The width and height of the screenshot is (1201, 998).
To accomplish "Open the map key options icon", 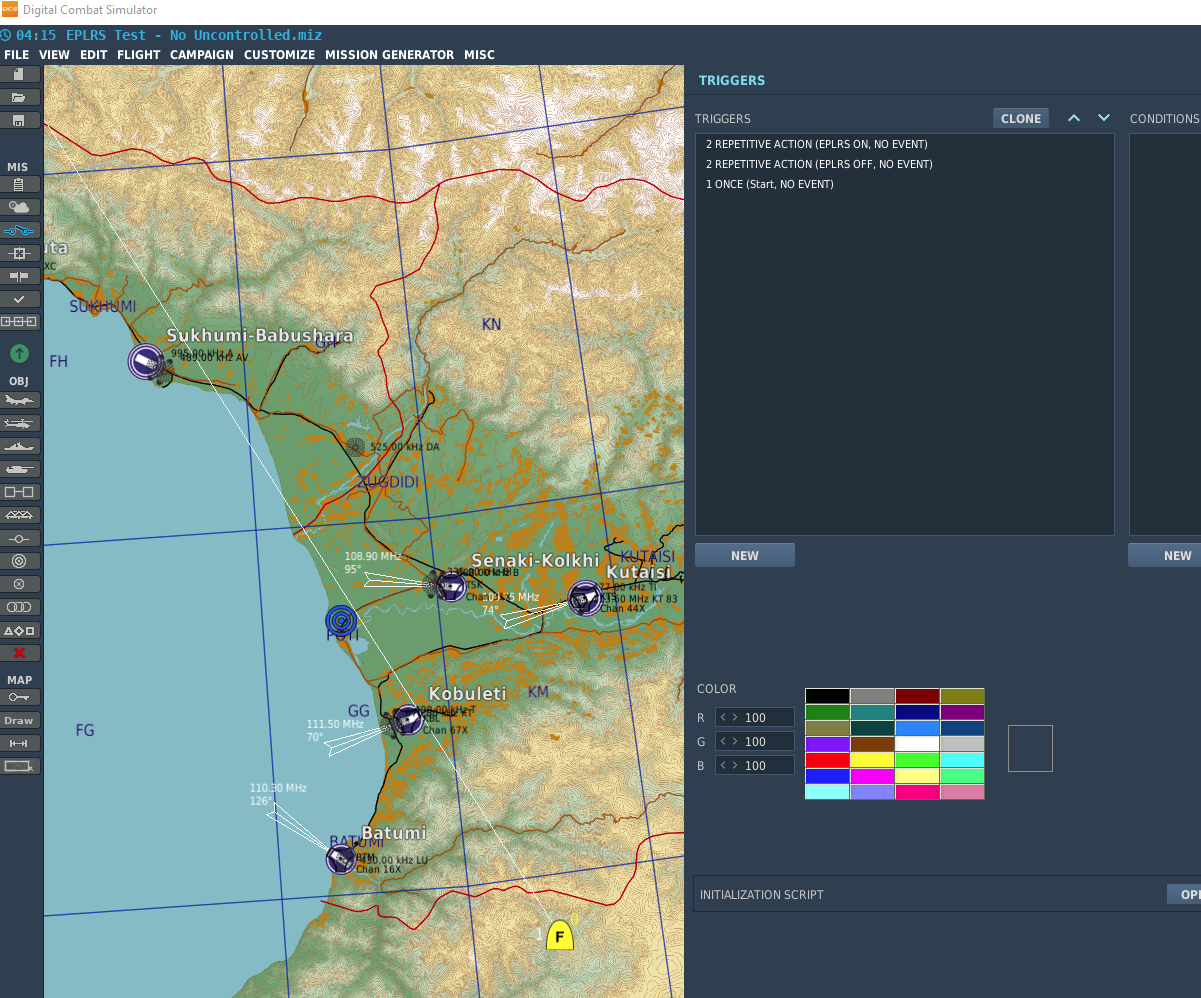I will point(20,697).
